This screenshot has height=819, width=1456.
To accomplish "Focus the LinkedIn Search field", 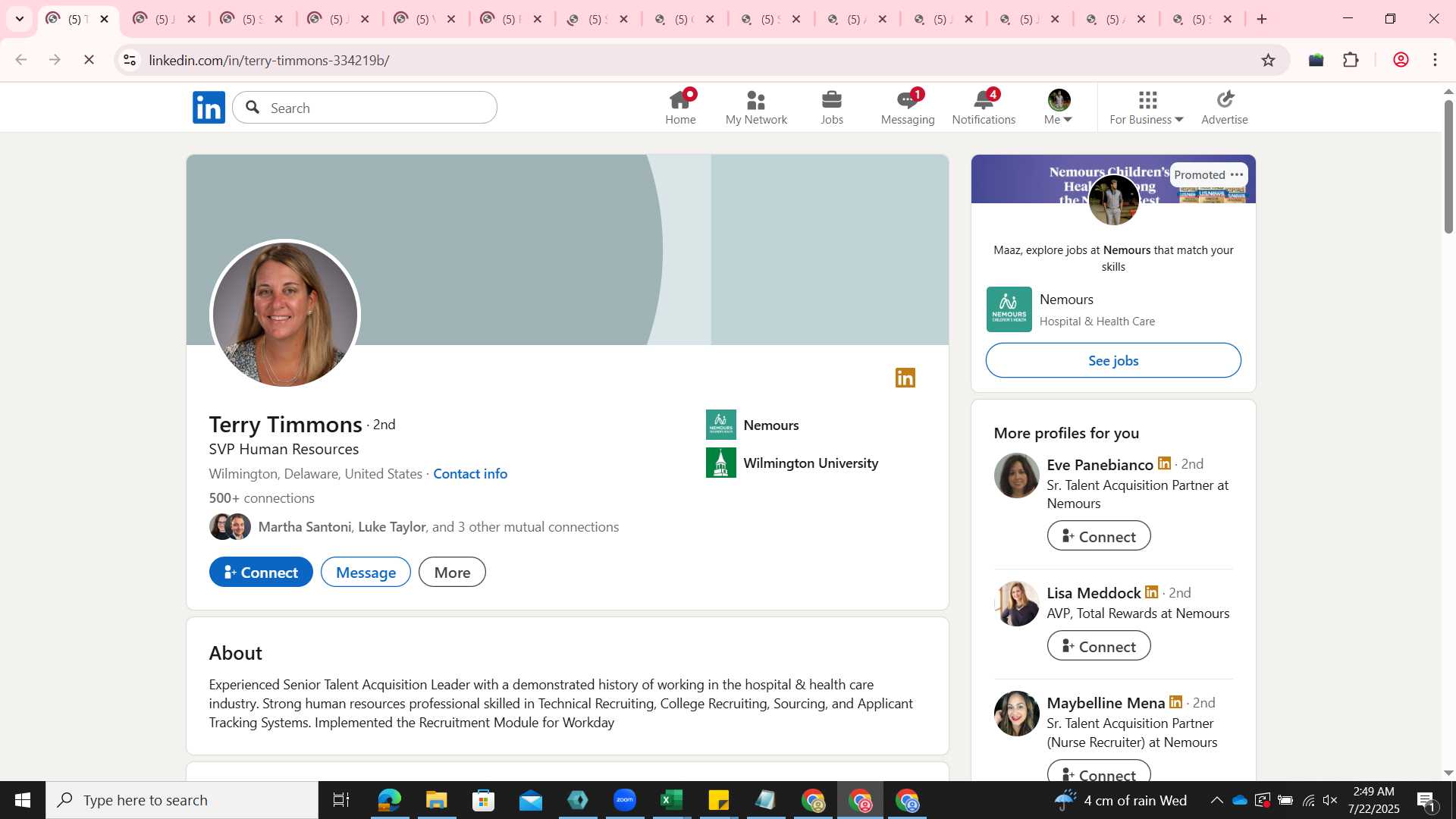I will tap(365, 108).
